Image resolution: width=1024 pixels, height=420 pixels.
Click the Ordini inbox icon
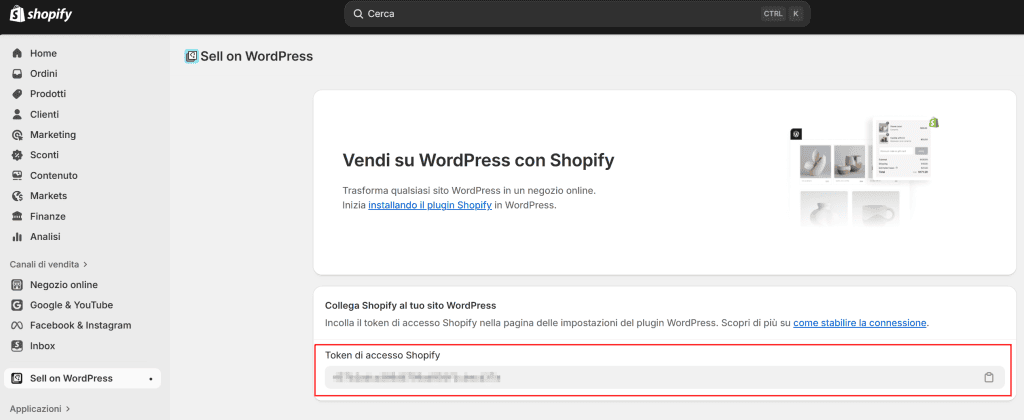tap(18, 74)
